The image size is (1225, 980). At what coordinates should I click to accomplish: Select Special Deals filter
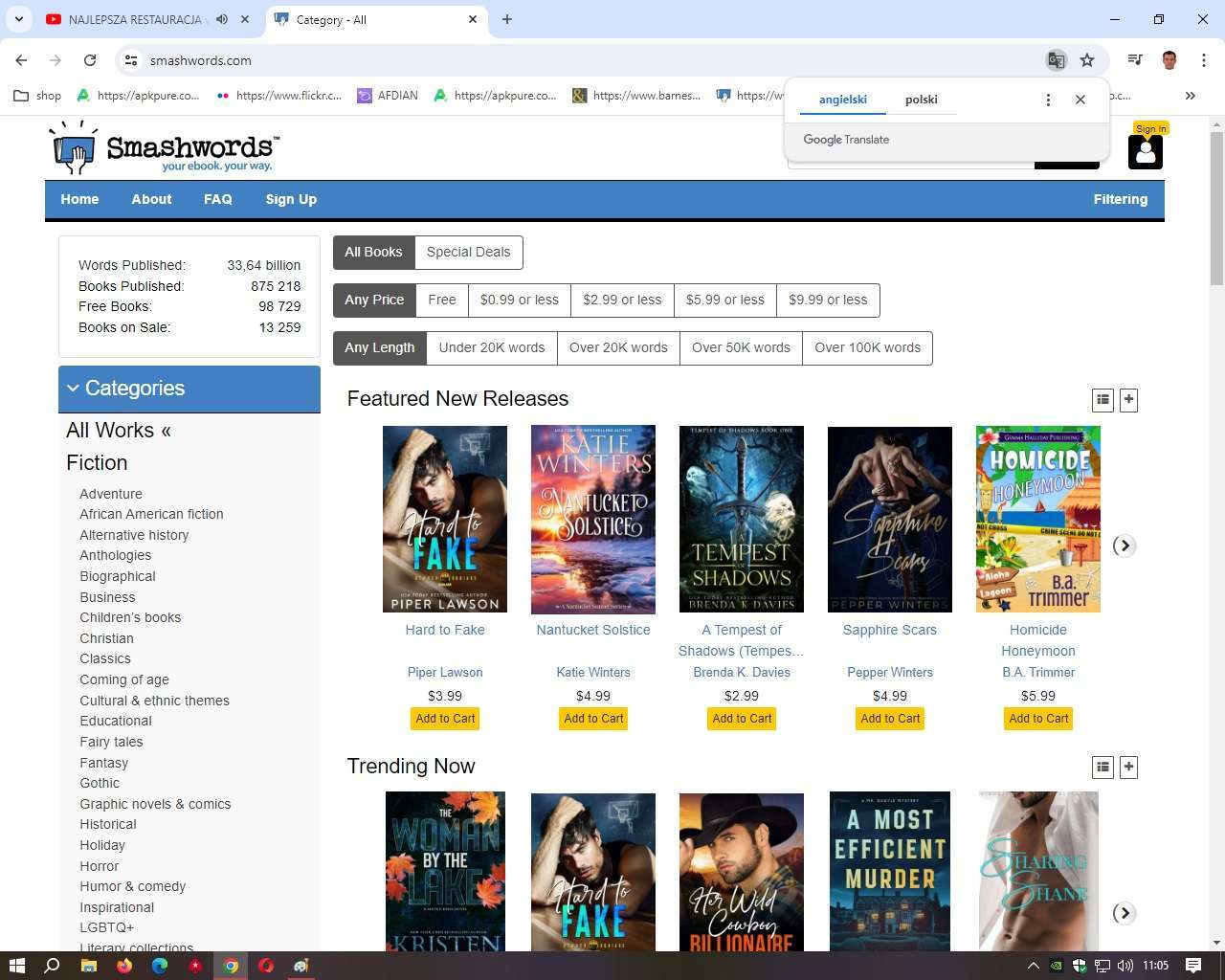[x=468, y=252]
